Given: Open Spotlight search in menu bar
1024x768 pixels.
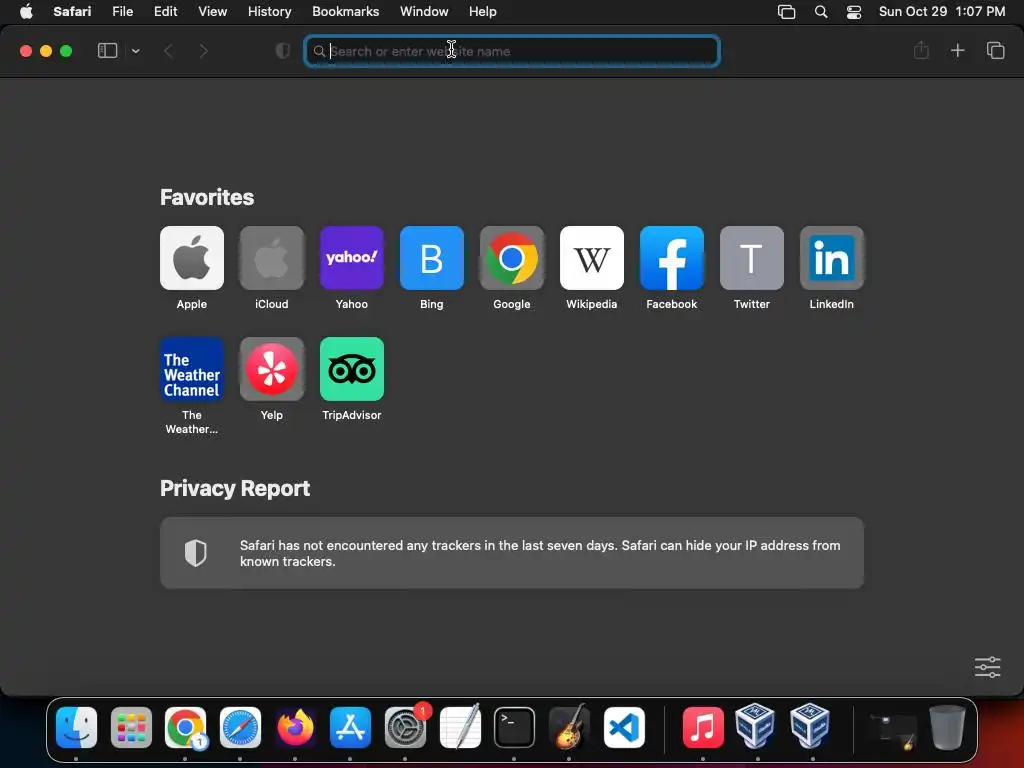Looking at the screenshot, I should [x=821, y=12].
